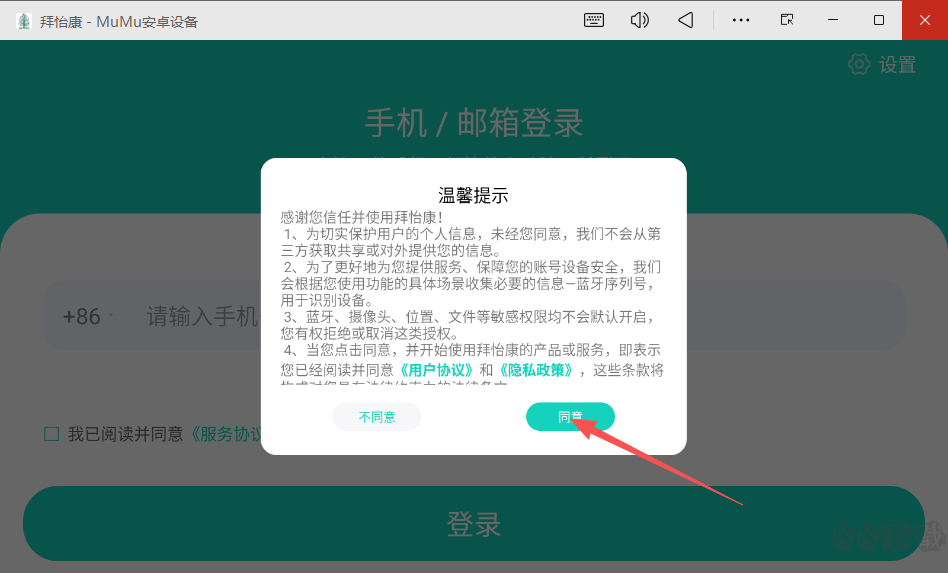Click the 手机 / 邮箱登录 heading

(474, 123)
